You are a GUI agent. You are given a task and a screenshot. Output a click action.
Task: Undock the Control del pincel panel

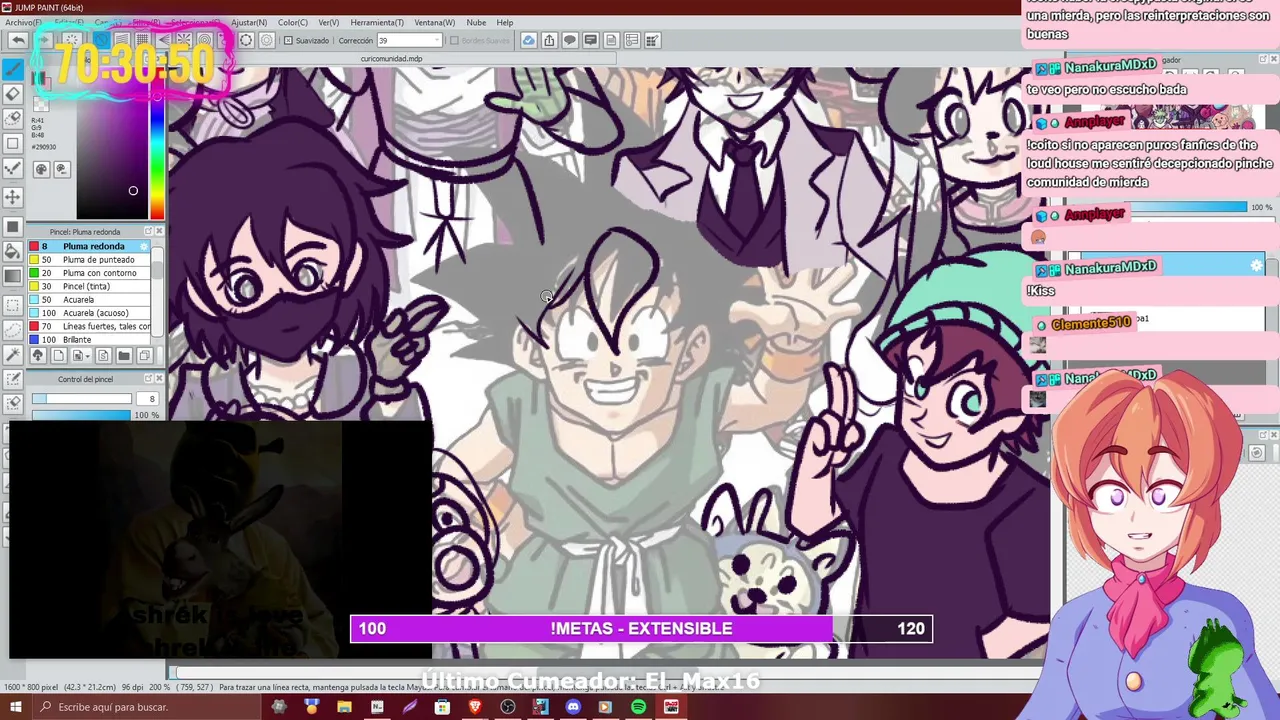pyautogui.click(x=148, y=378)
